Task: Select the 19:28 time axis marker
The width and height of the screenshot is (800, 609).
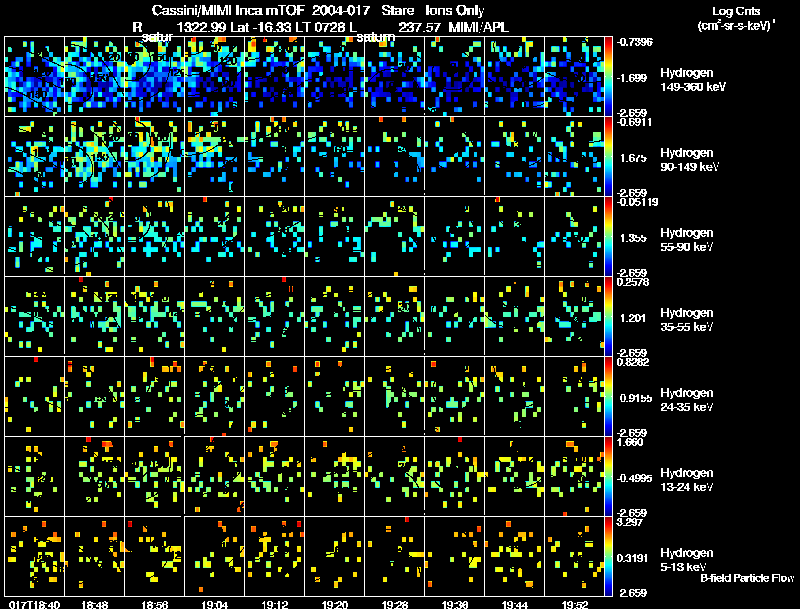Action: [394, 604]
